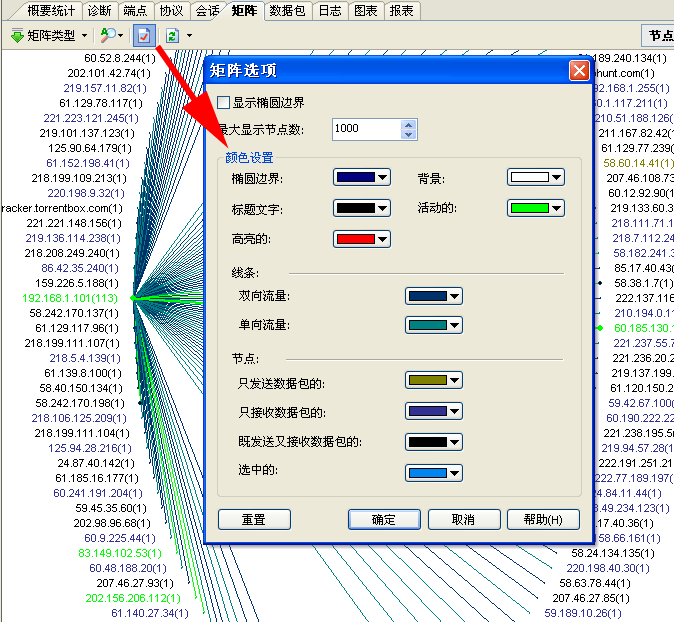The width and height of the screenshot is (674, 622).
Task: Decrease max node count with down spinner
Action: pos(408,135)
